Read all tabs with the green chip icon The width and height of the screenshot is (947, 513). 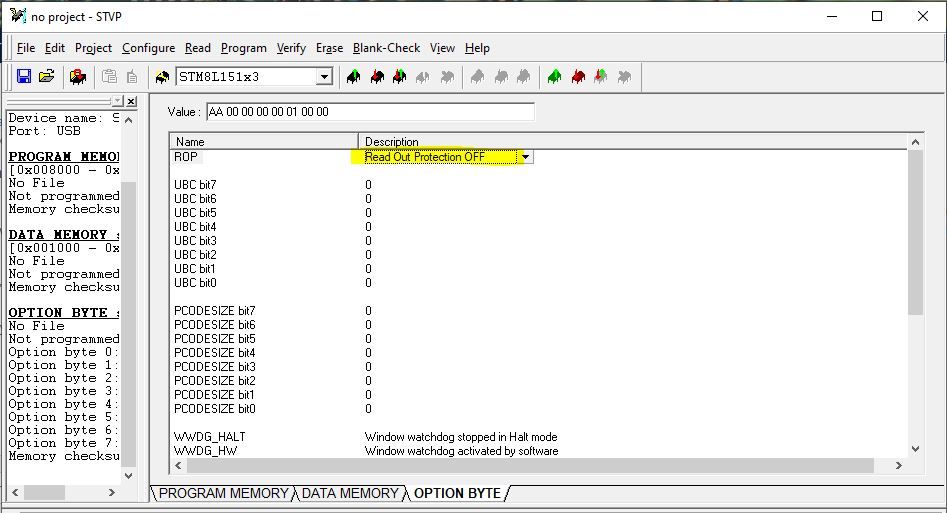coord(554,77)
